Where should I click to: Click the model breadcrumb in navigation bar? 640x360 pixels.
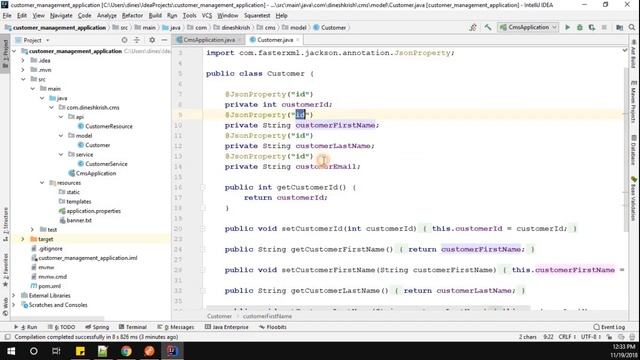point(294,27)
